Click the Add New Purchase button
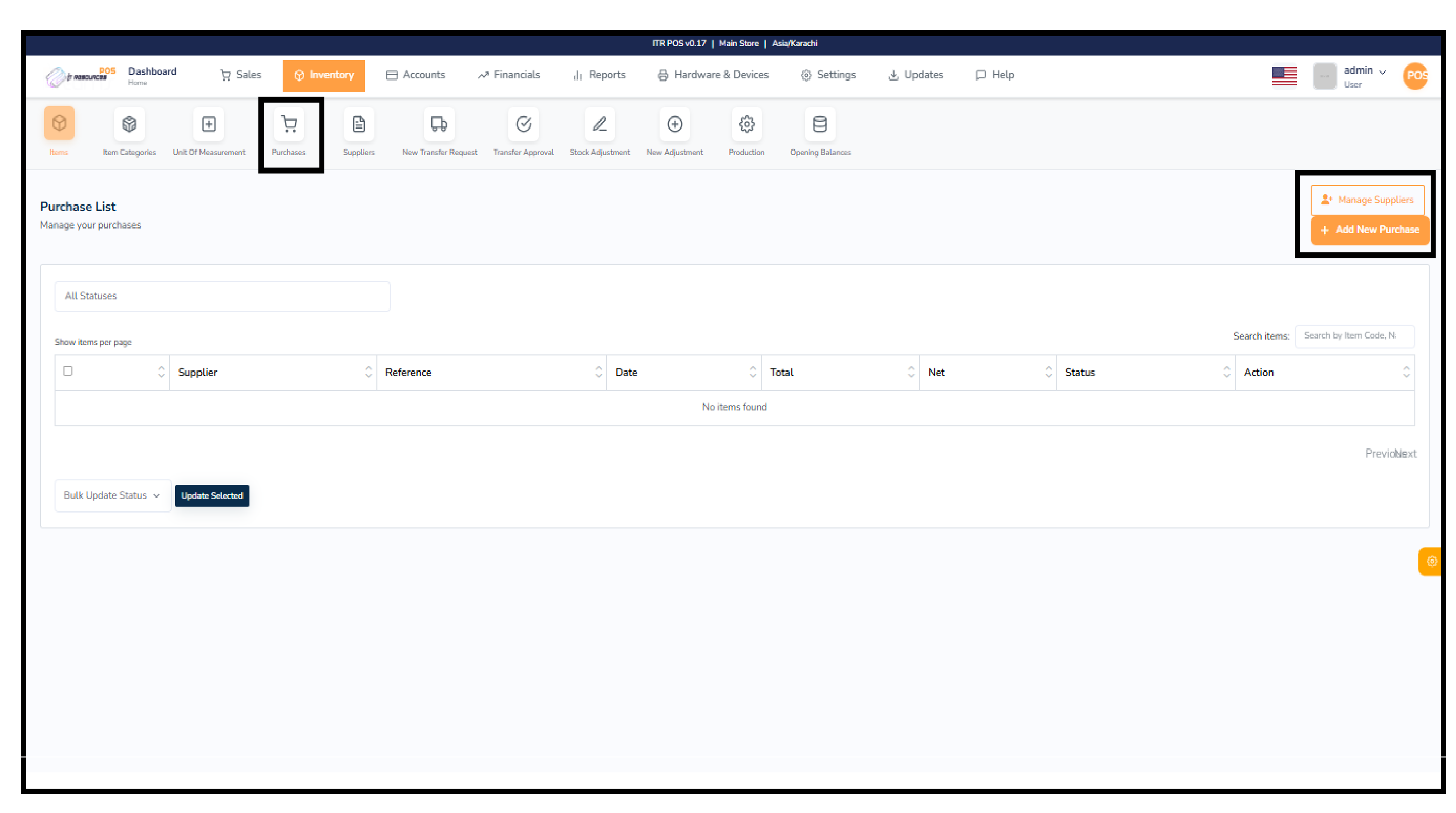This screenshot has width=1456, height=813. coord(1370,230)
